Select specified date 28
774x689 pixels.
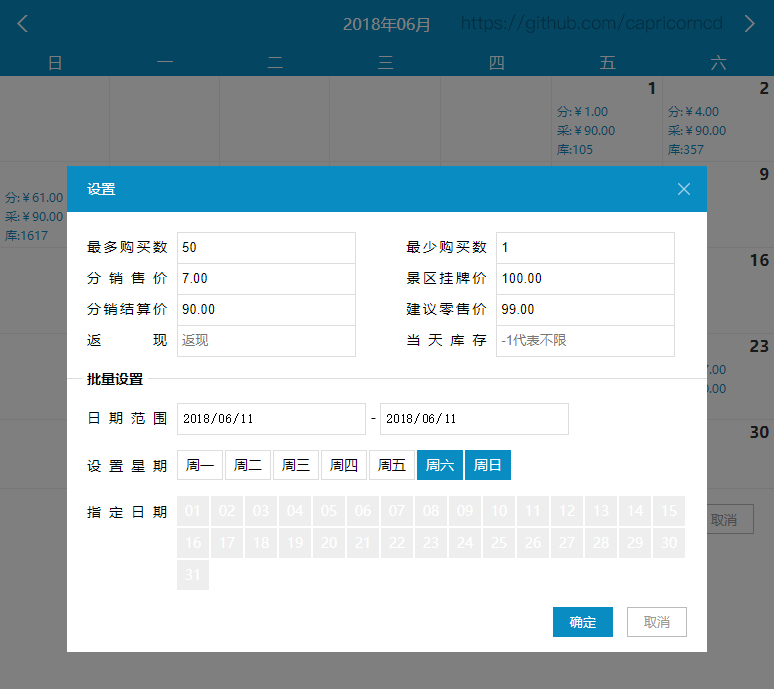pos(601,543)
